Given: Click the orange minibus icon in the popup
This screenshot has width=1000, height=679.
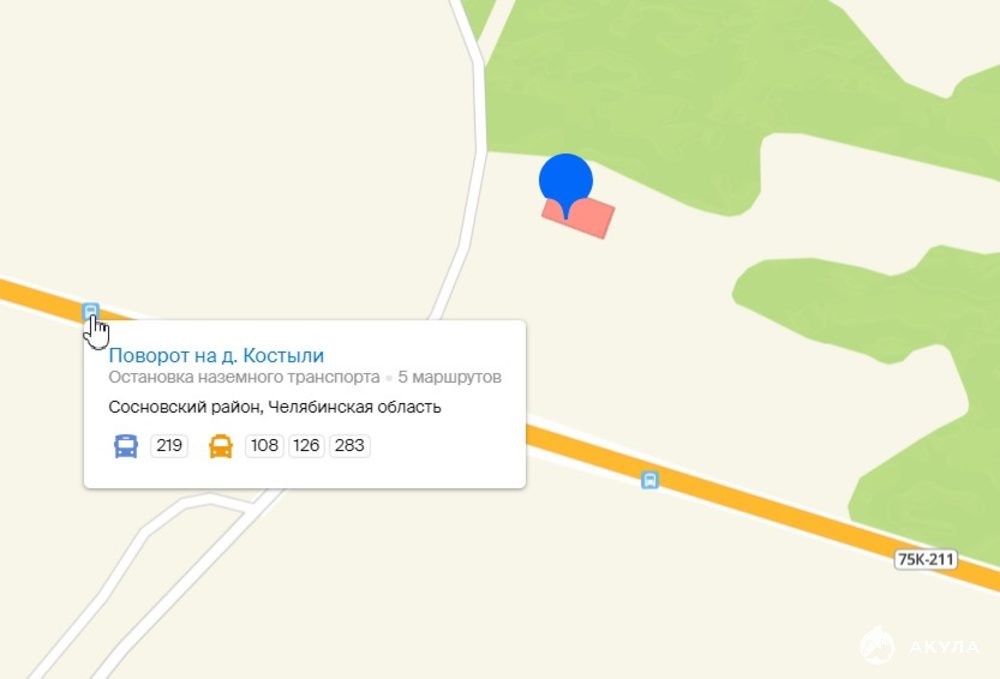Looking at the screenshot, I should [x=221, y=446].
